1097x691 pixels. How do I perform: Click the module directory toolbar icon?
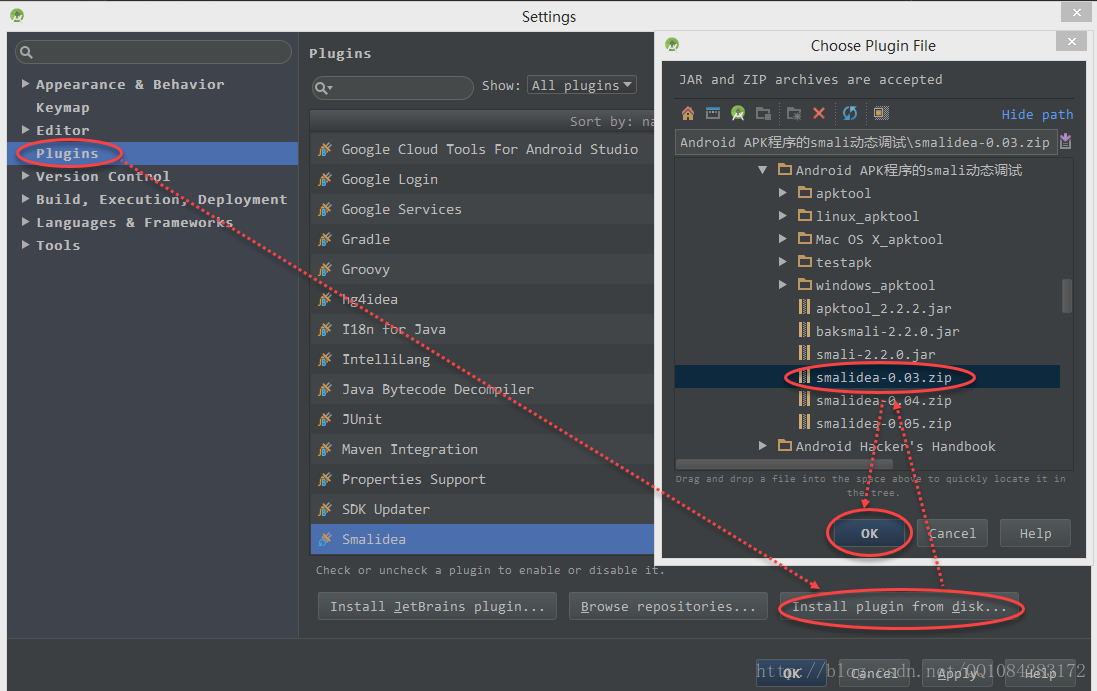(763, 113)
